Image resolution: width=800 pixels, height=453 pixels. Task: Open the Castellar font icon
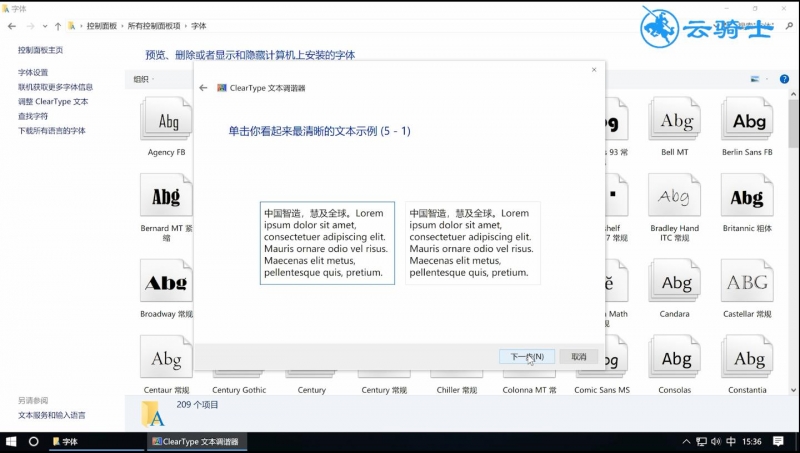pos(747,281)
